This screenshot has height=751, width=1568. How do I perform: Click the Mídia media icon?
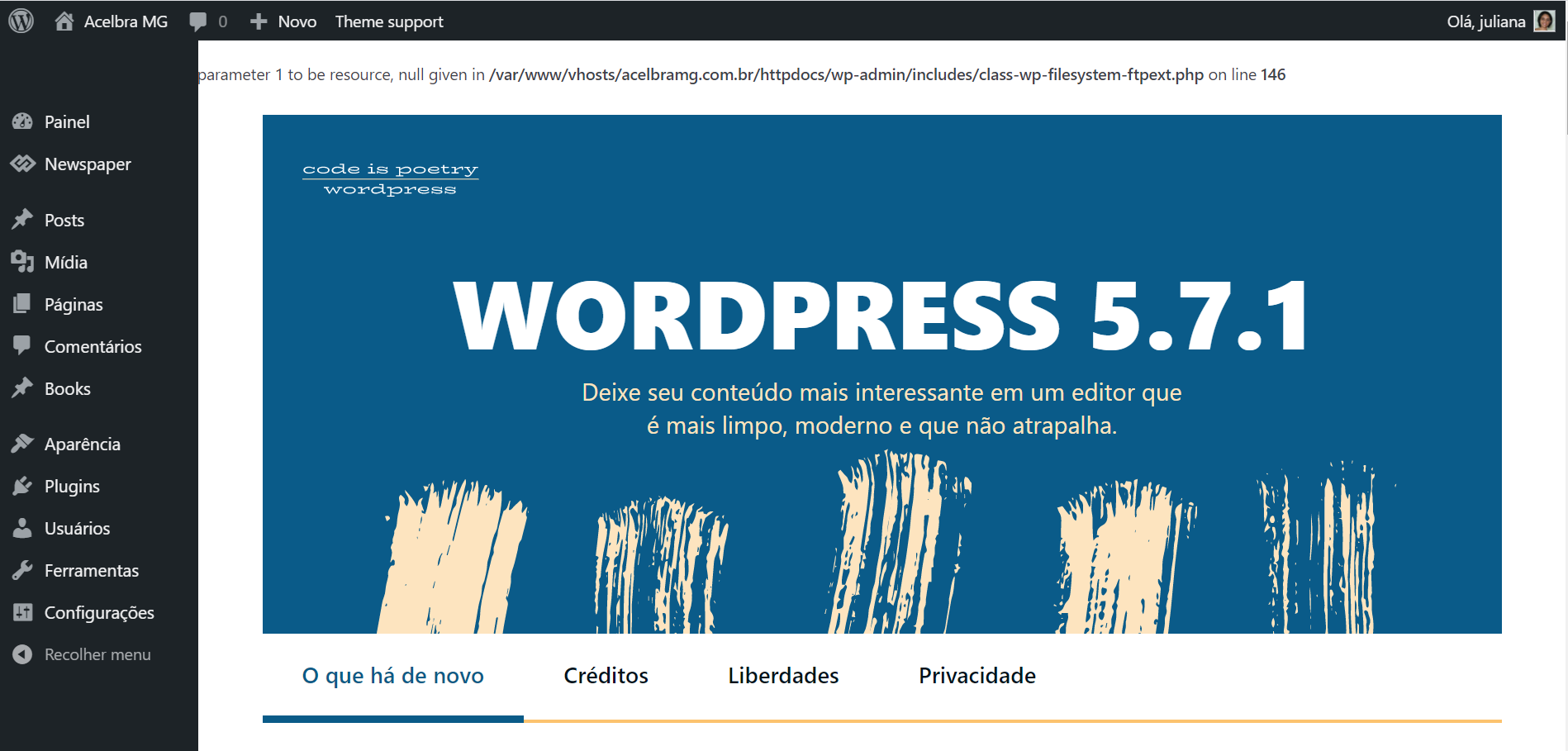point(22,262)
